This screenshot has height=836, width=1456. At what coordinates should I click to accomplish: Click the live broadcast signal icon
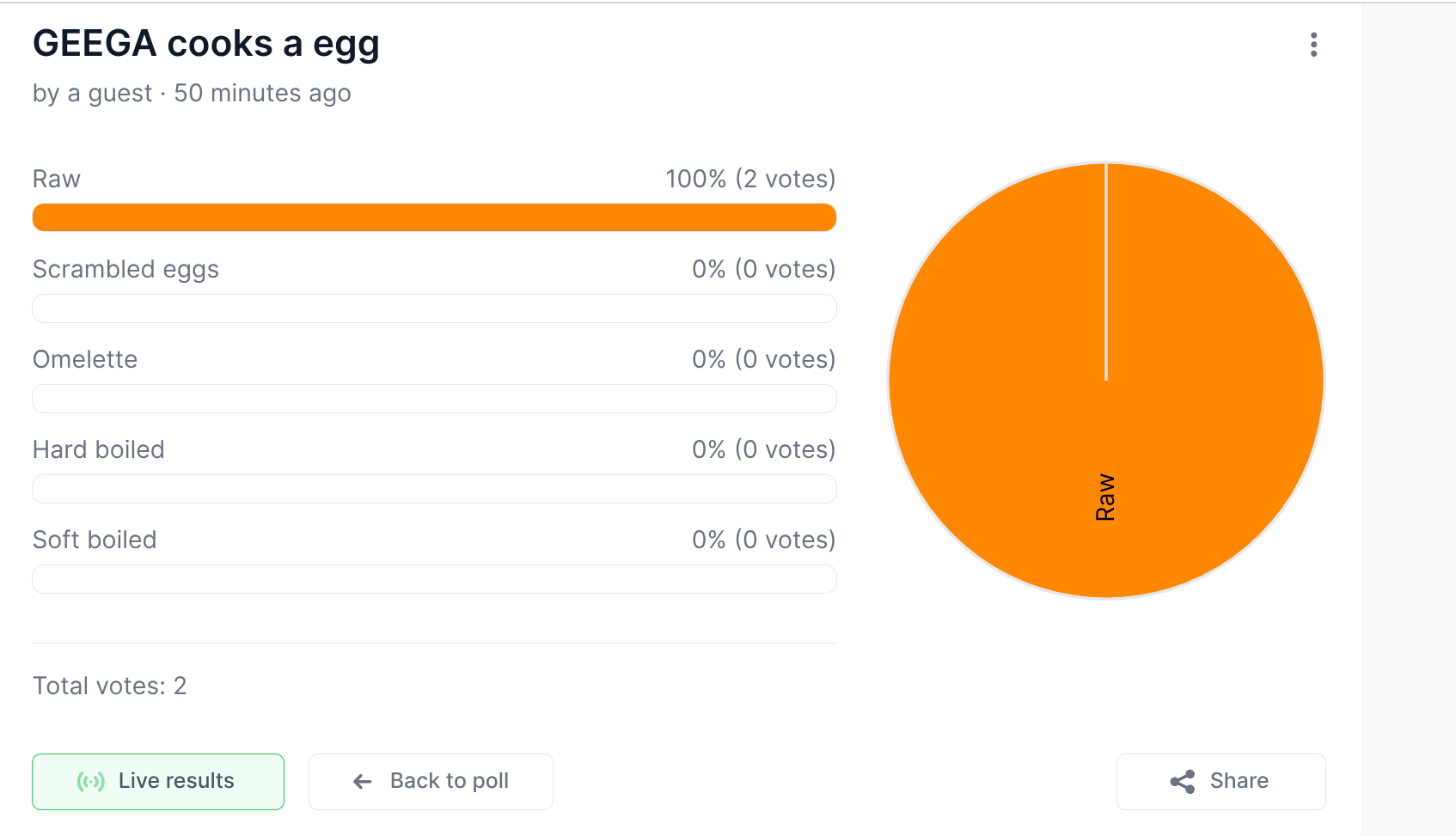91,781
